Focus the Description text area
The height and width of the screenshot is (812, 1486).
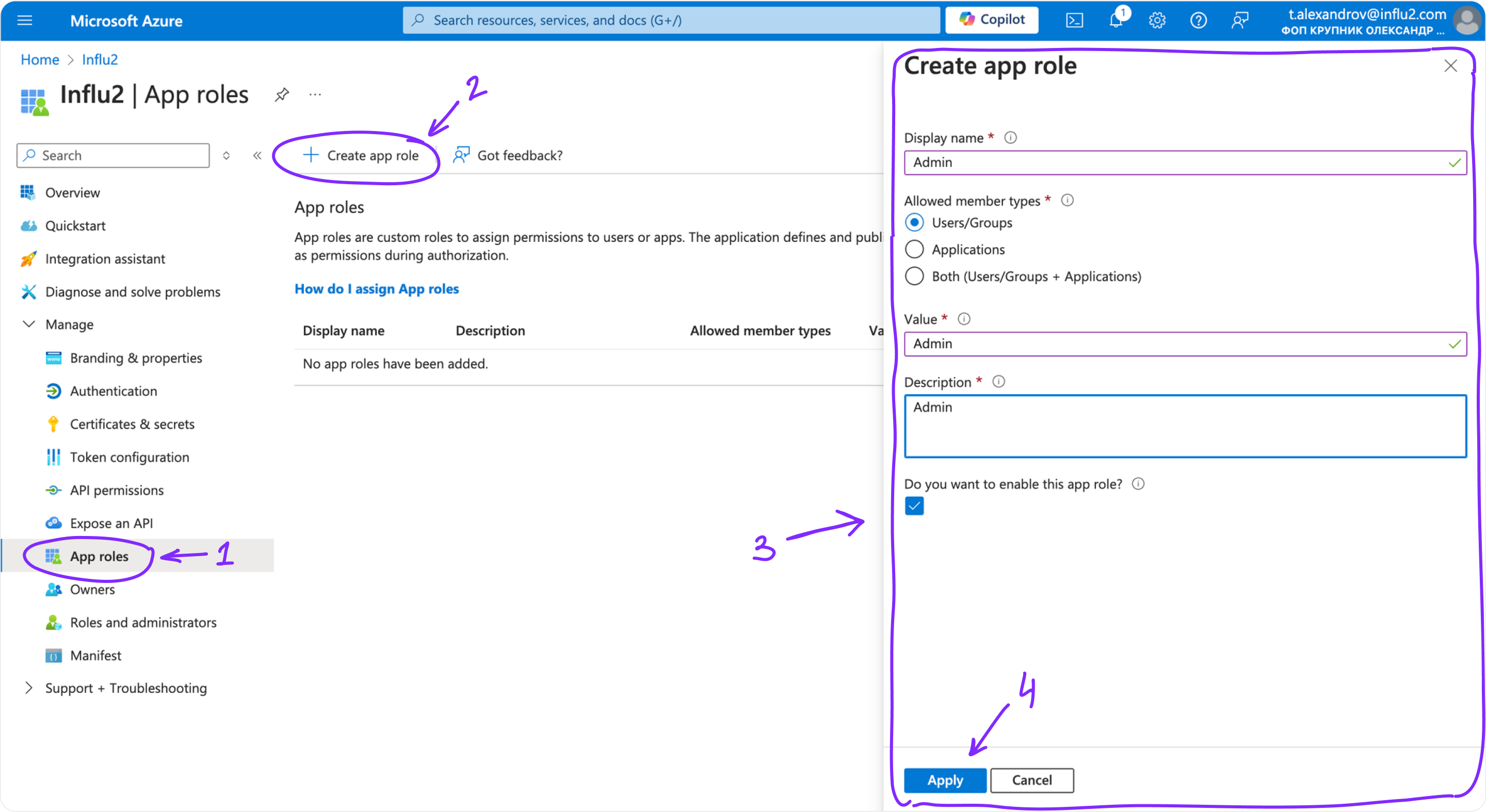(1185, 426)
